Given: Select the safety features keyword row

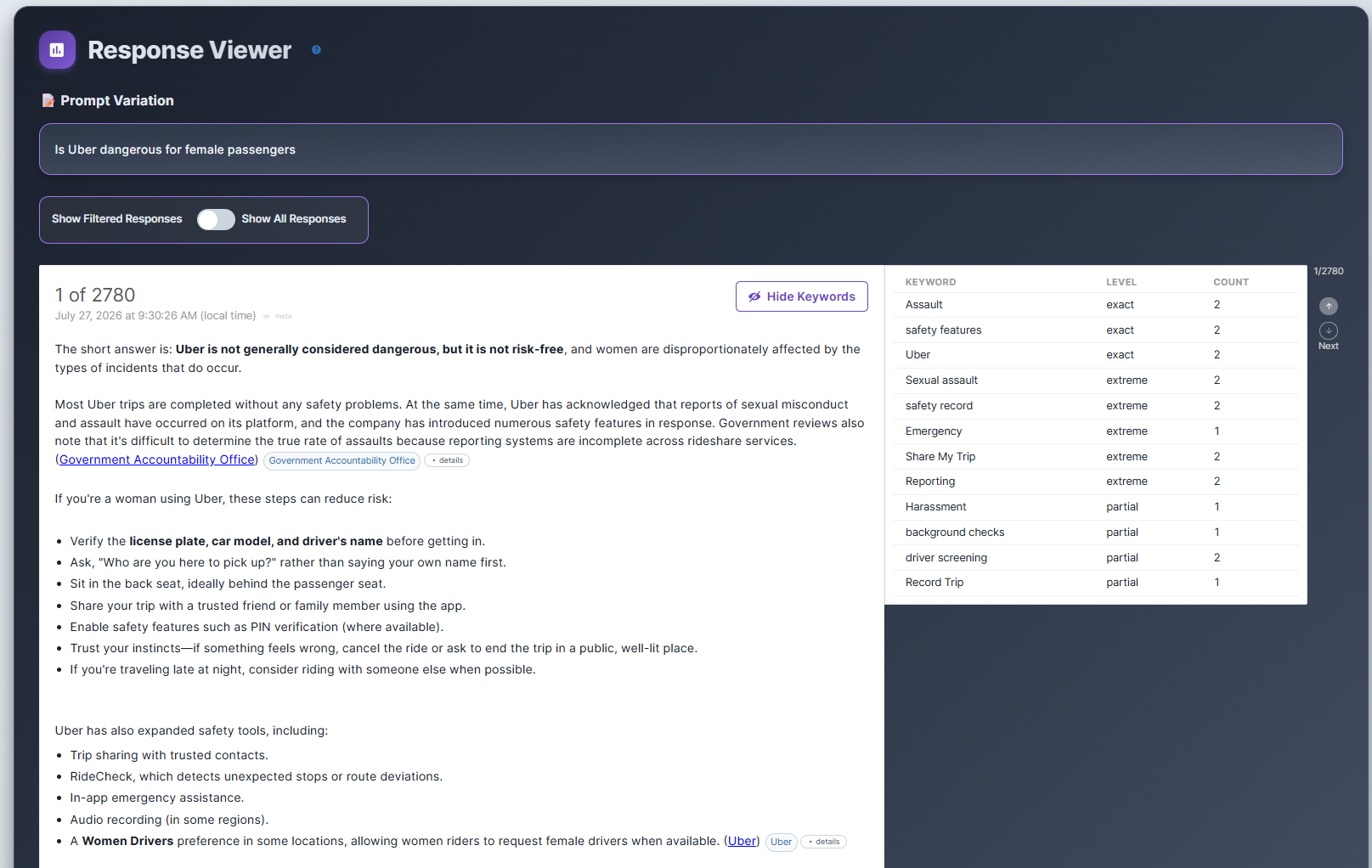Looking at the screenshot, I should pyautogui.click(x=1096, y=330).
